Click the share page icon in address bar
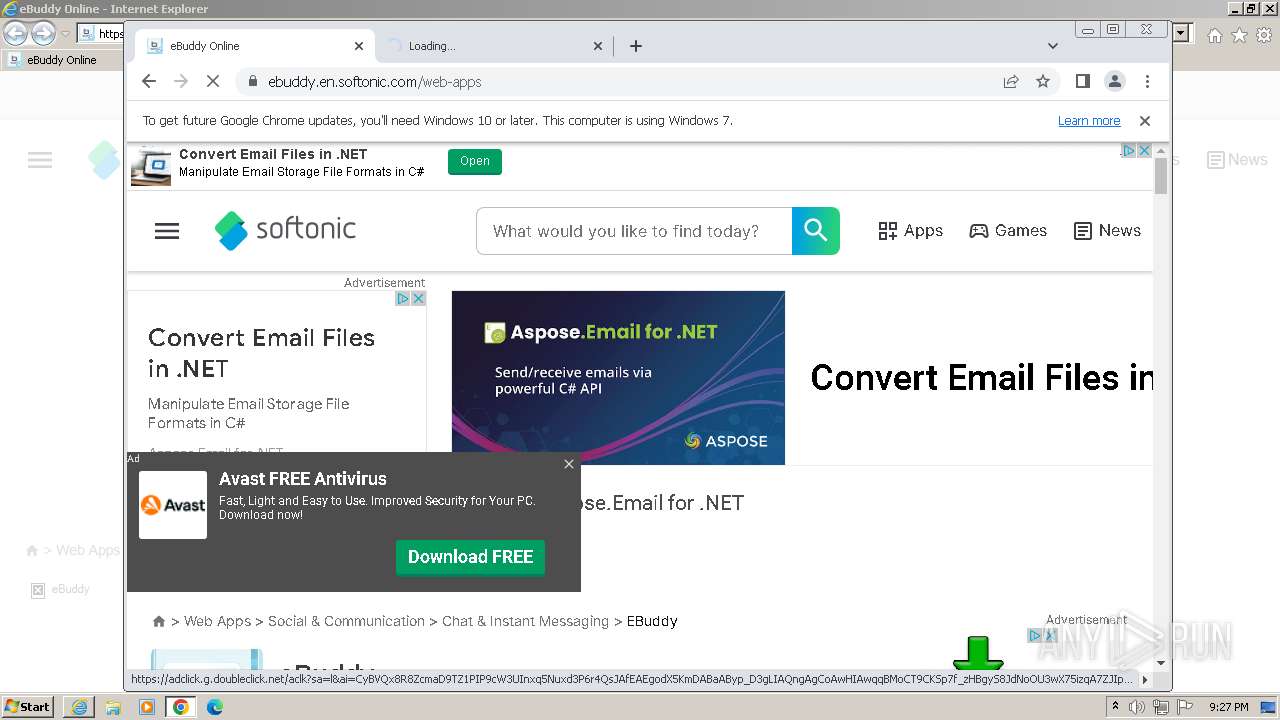 (x=1011, y=81)
